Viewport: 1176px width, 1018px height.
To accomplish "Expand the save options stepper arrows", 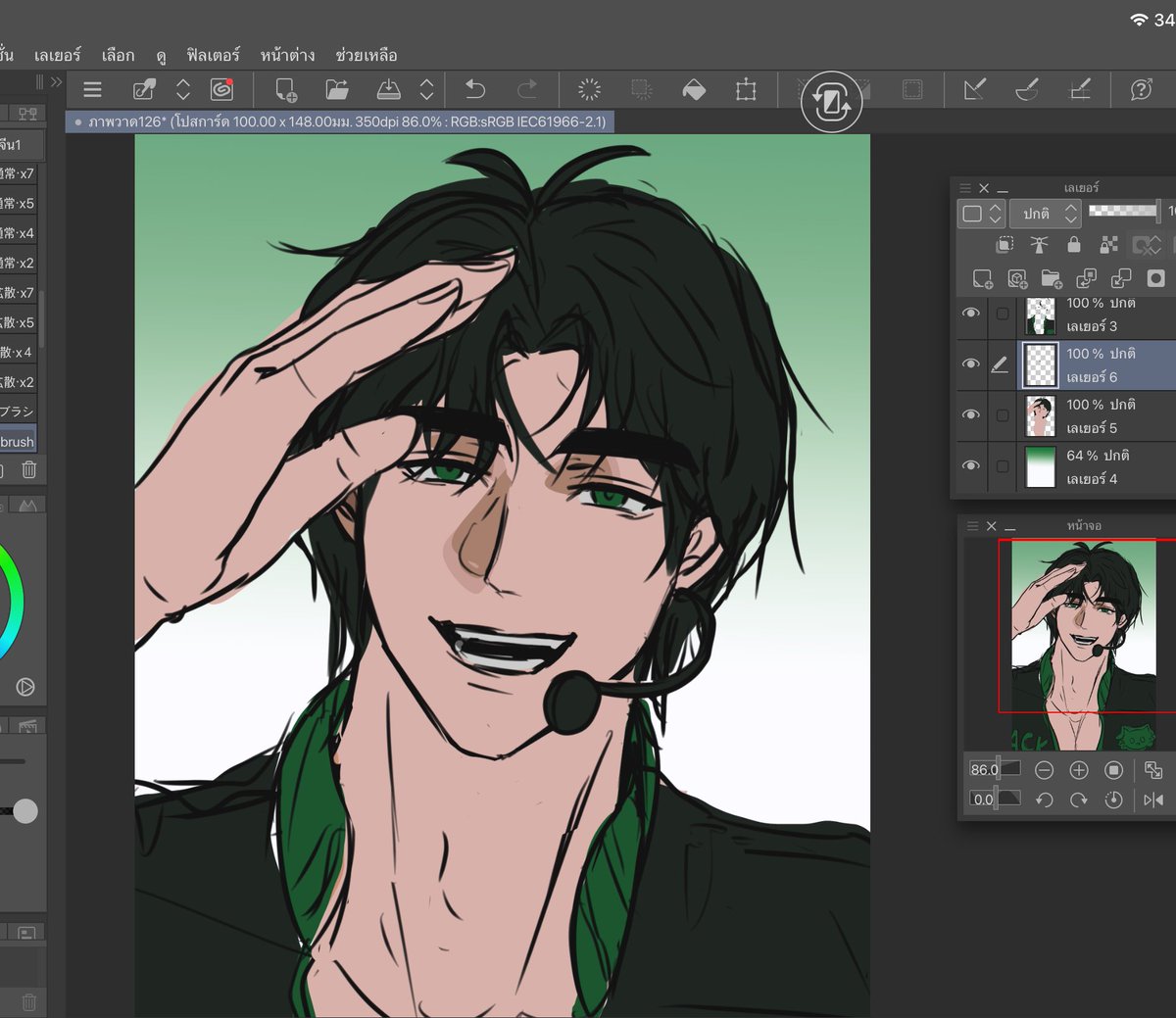I will [426, 90].
